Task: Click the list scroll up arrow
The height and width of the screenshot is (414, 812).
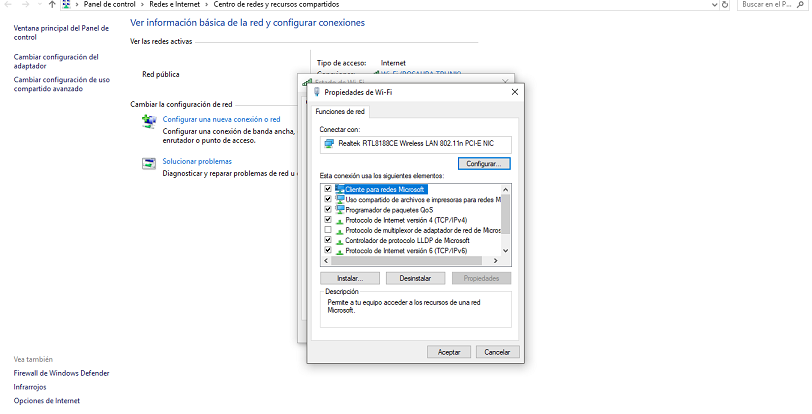Action: [x=506, y=190]
